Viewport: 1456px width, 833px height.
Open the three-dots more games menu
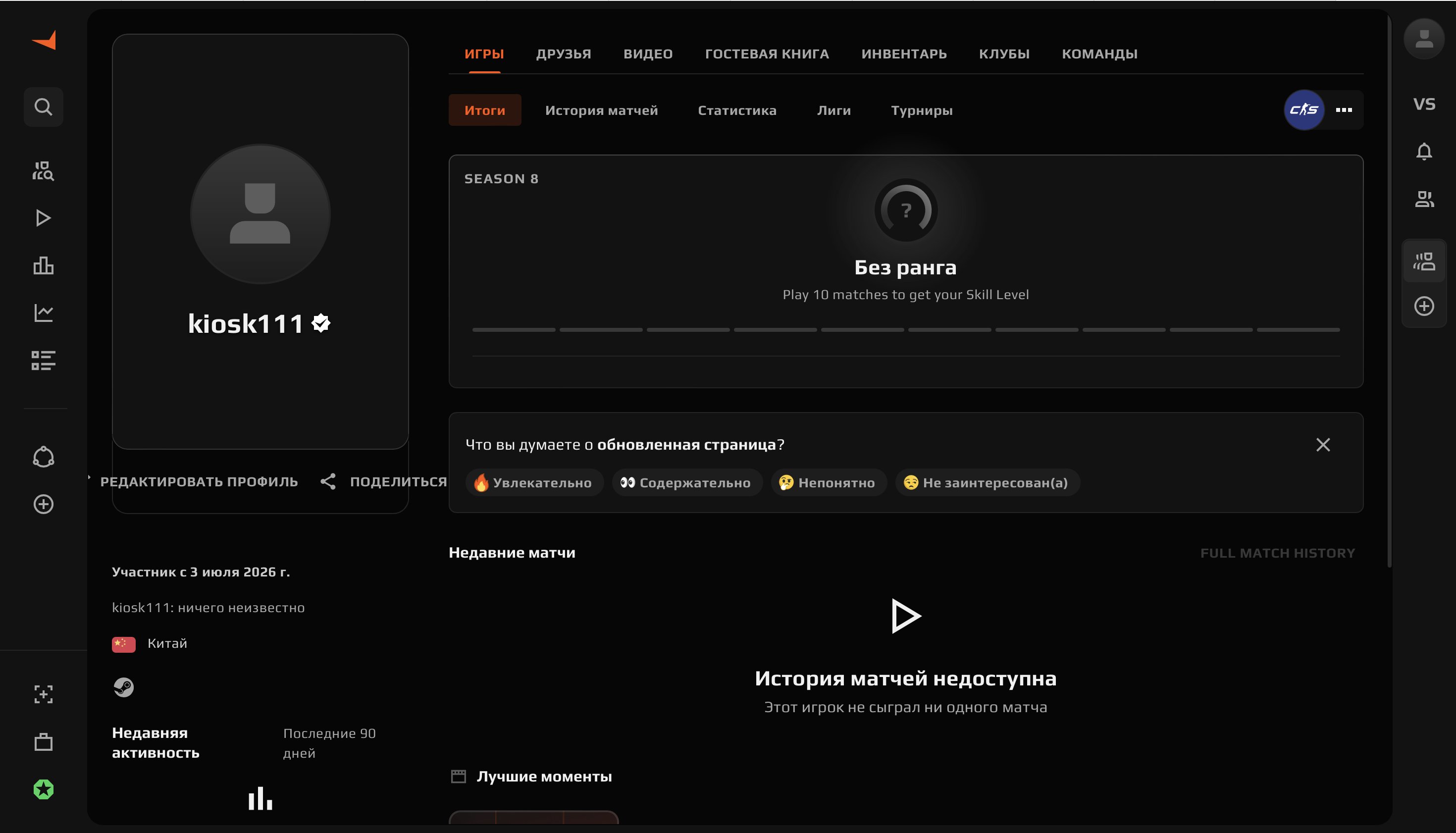(x=1344, y=110)
